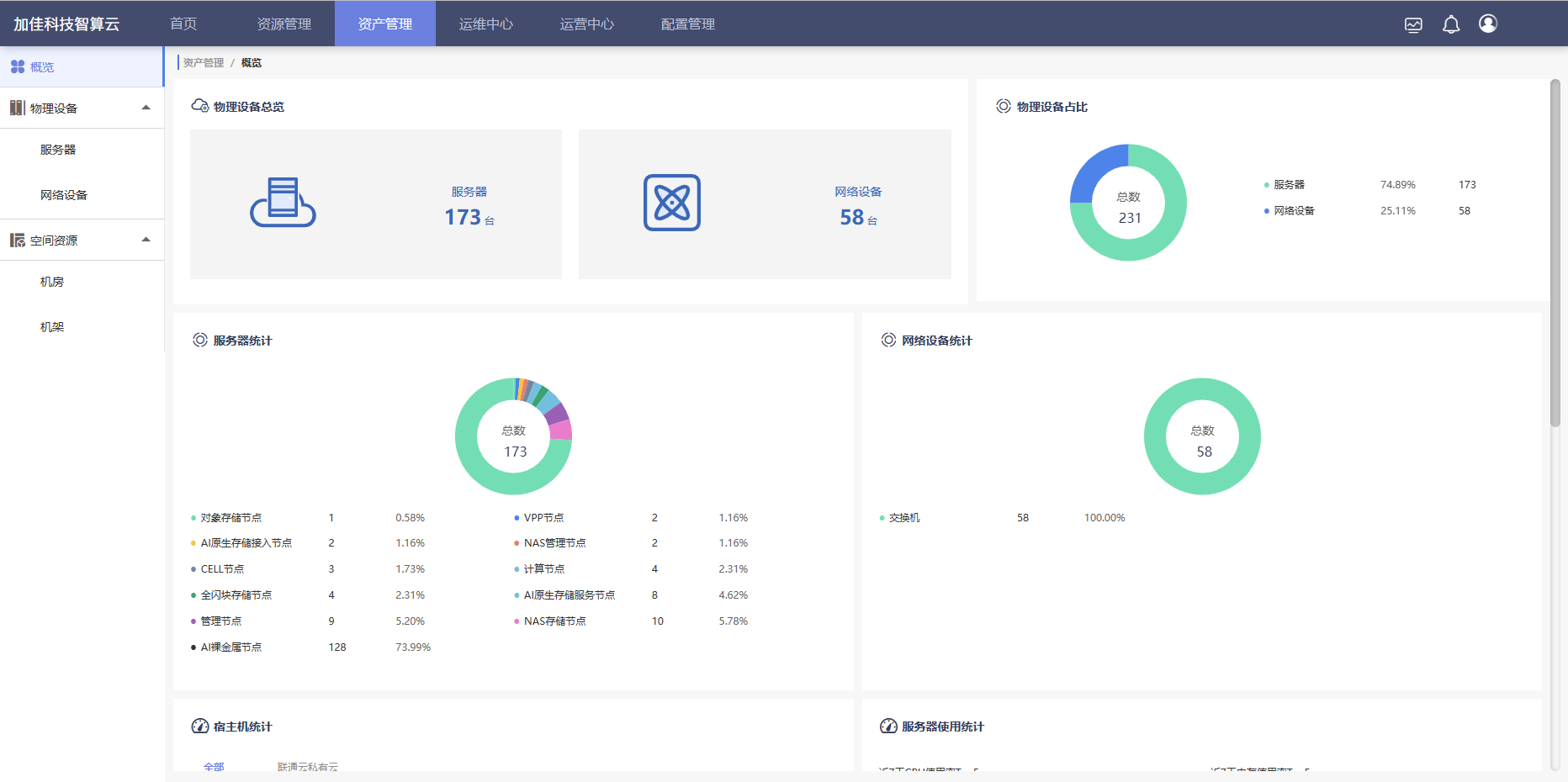Click the 概览 grid icon in sidebar
The image size is (1568, 782).
coord(18,67)
